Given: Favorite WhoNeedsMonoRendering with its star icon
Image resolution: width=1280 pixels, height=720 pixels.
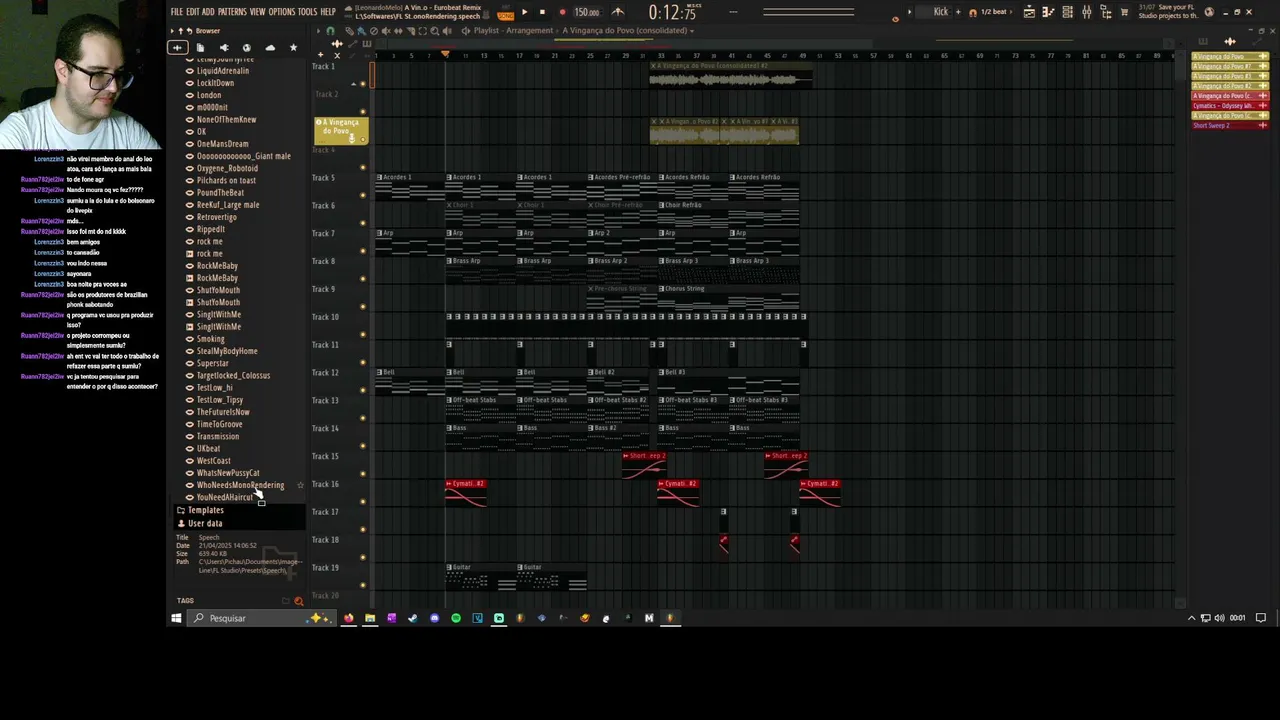Looking at the screenshot, I should [300, 485].
